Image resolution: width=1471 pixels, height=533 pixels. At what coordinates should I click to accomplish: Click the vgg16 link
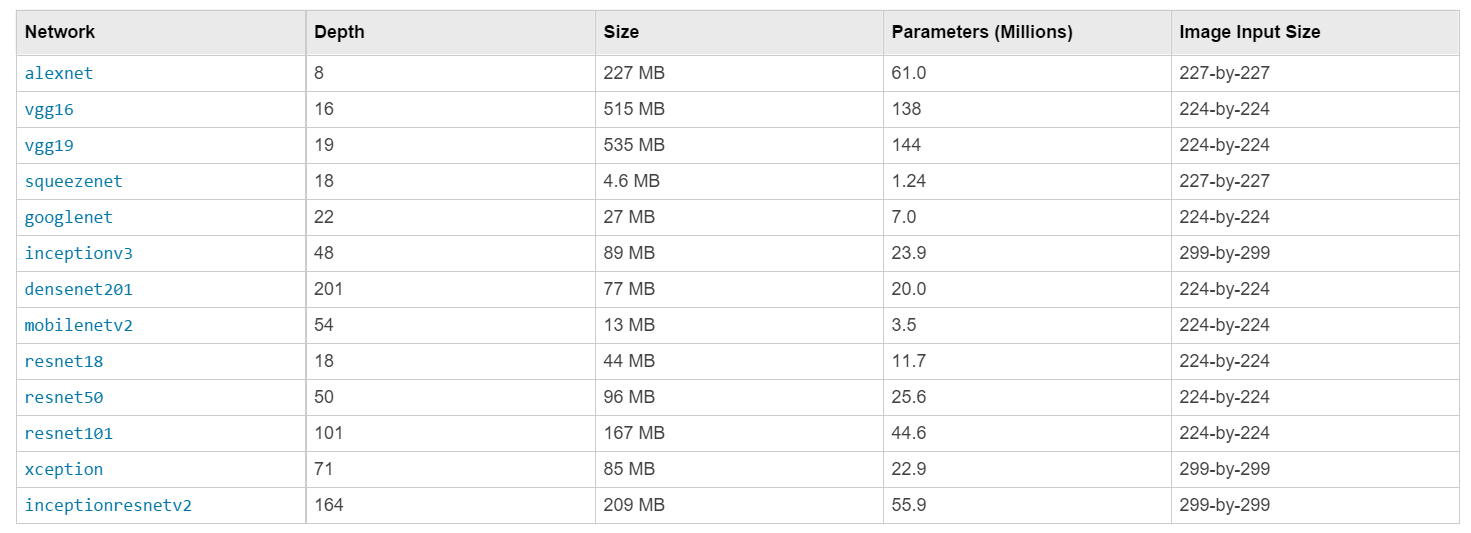49,109
